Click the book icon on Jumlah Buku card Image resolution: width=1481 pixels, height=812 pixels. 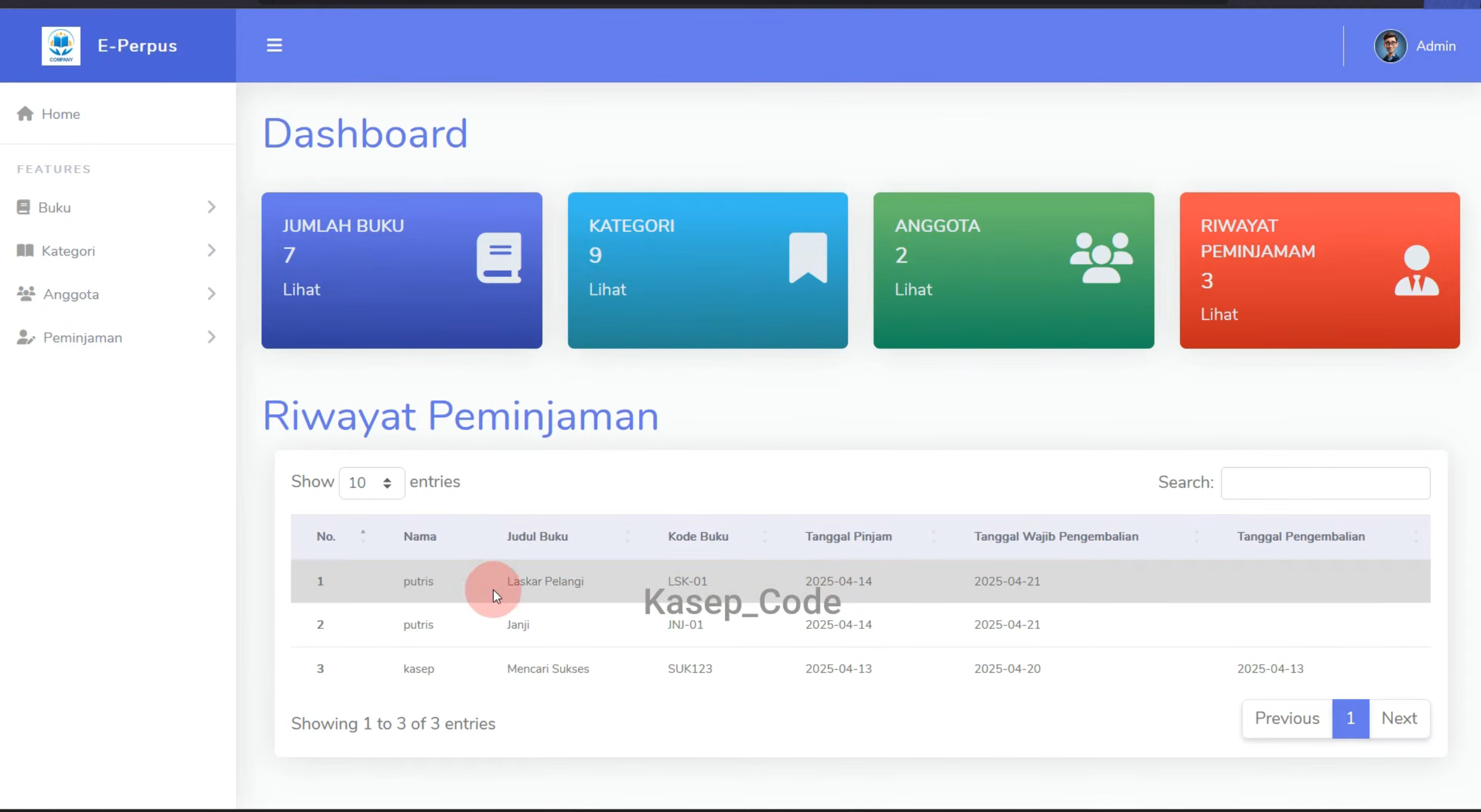pyautogui.click(x=499, y=258)
